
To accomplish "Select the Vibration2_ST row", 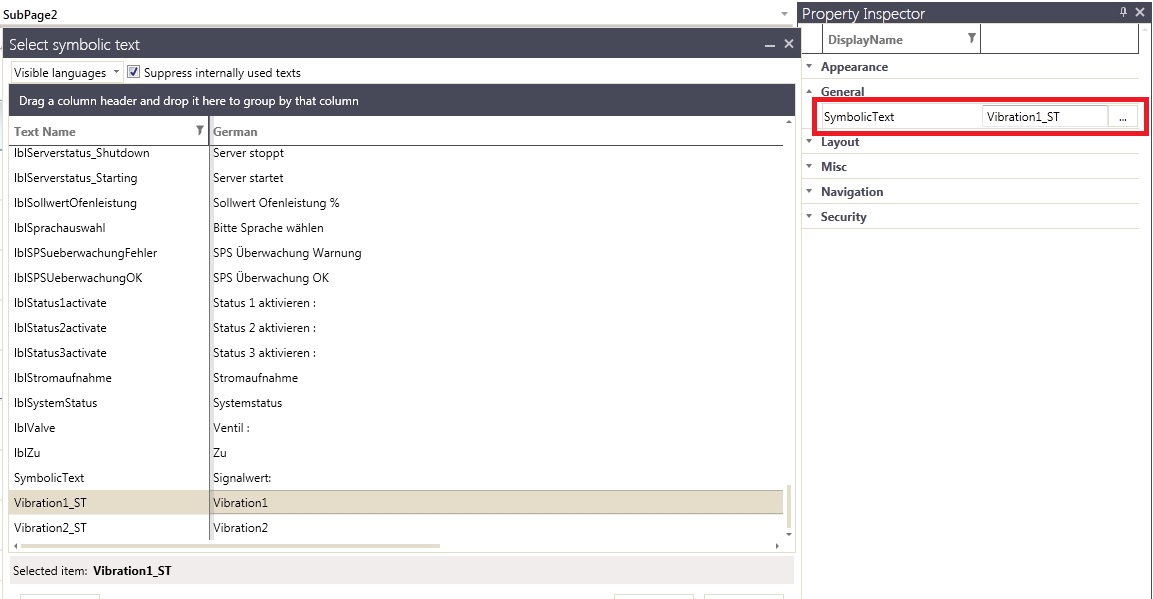I will click(x=50, y=528).
